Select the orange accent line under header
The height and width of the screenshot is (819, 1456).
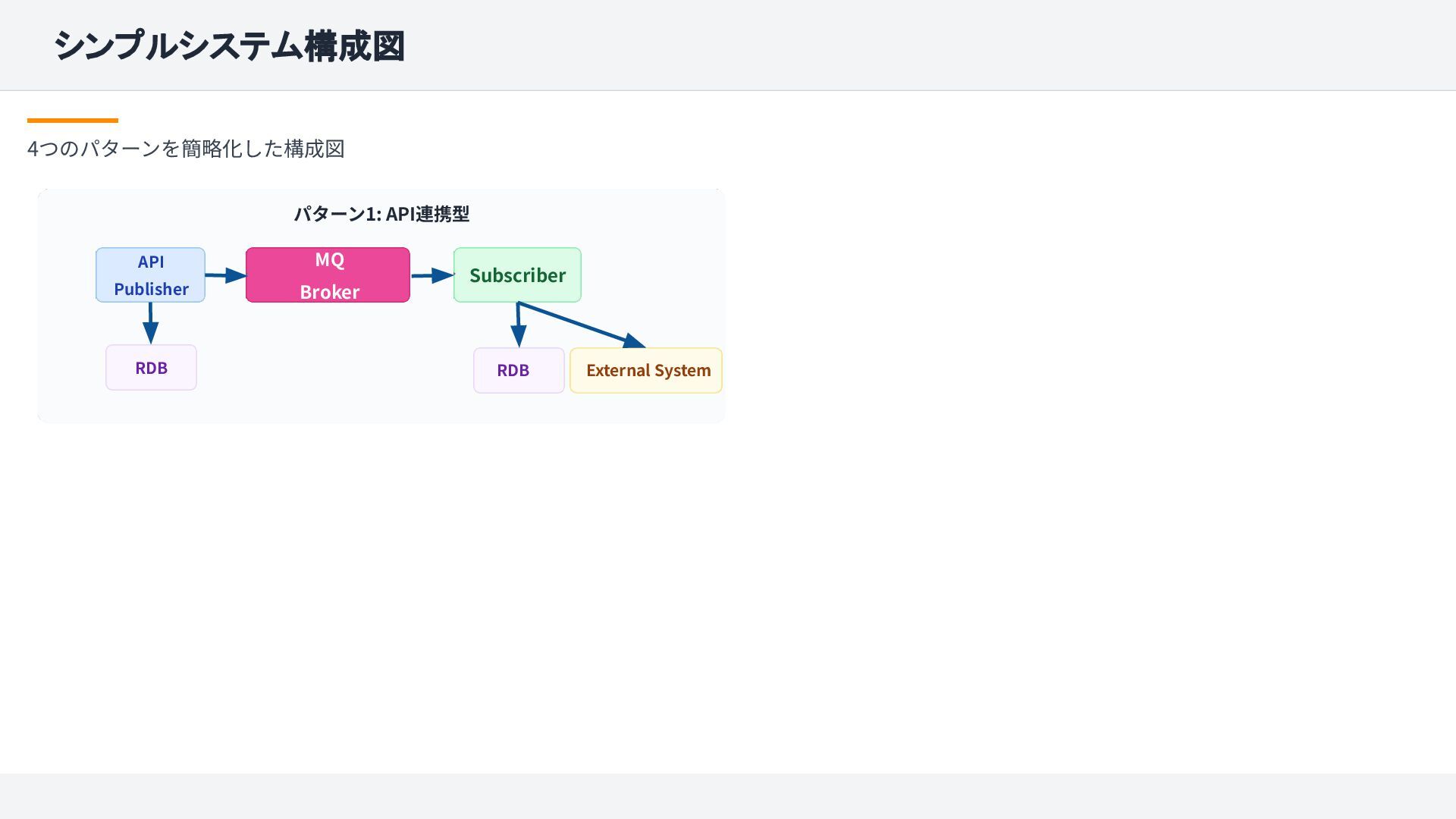tap(72, 120)
